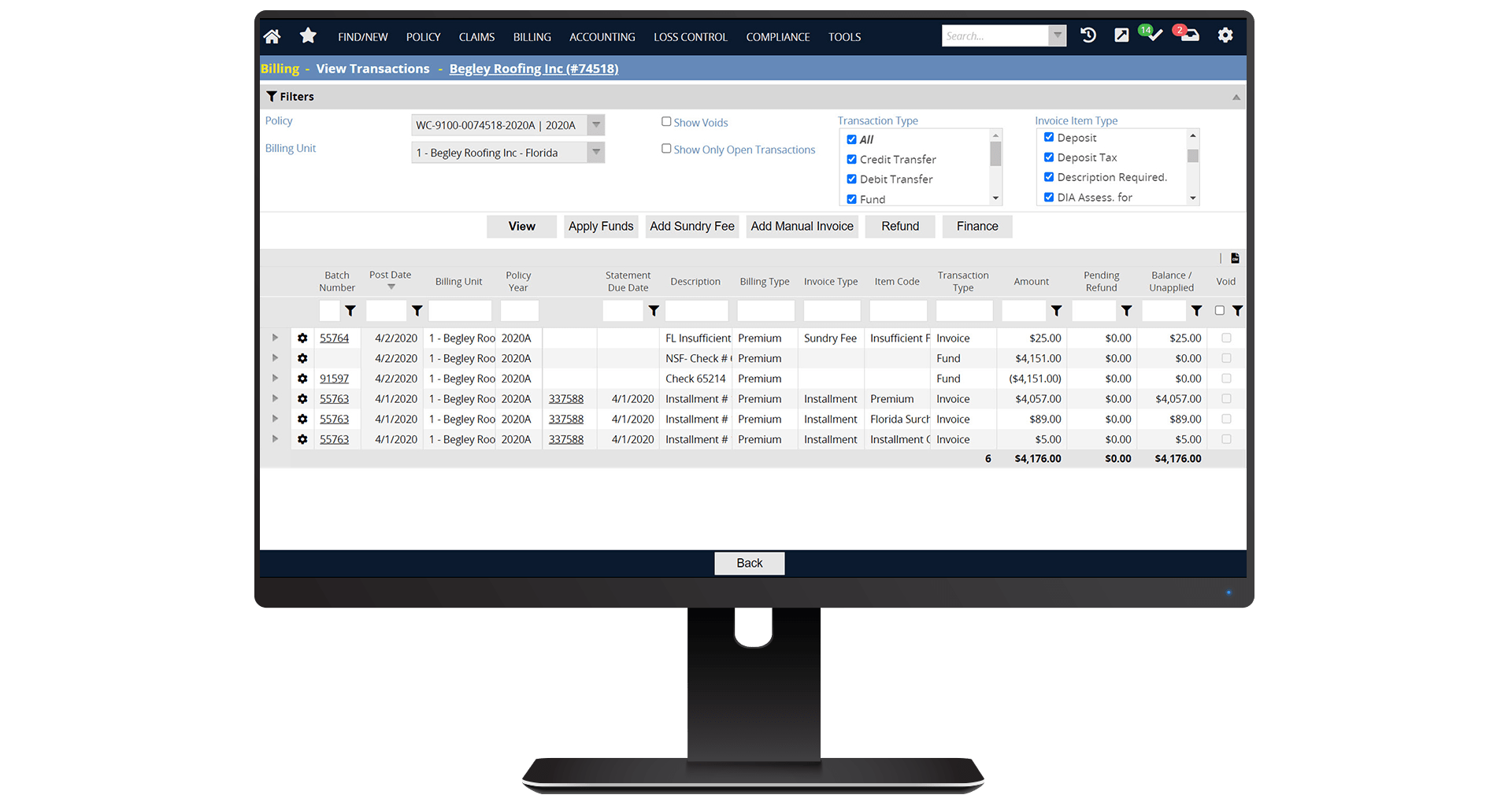Toggle the Show Voids checkbox
1512x806 pixels.
[x=666, y=122]
